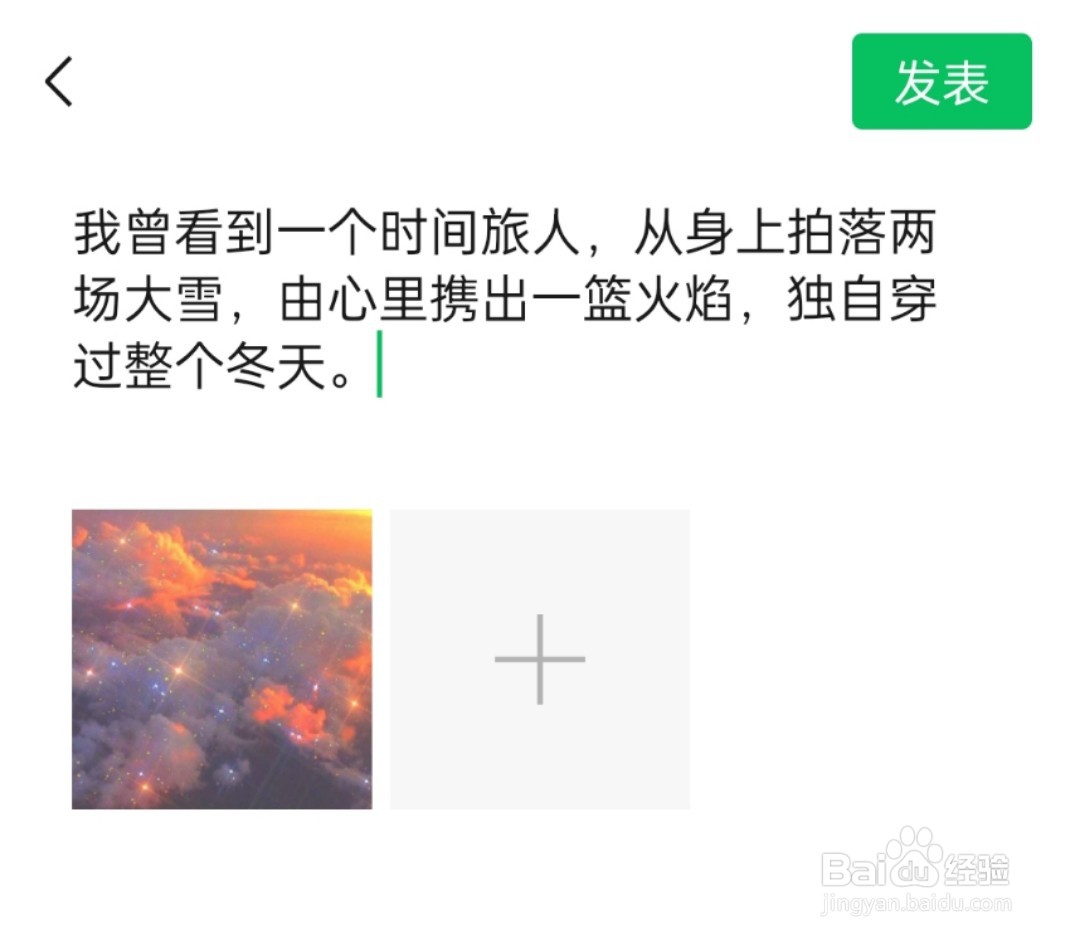Place cursor at end after 冬天。
The image size is (1070, 940).
[x=379, y=364]
